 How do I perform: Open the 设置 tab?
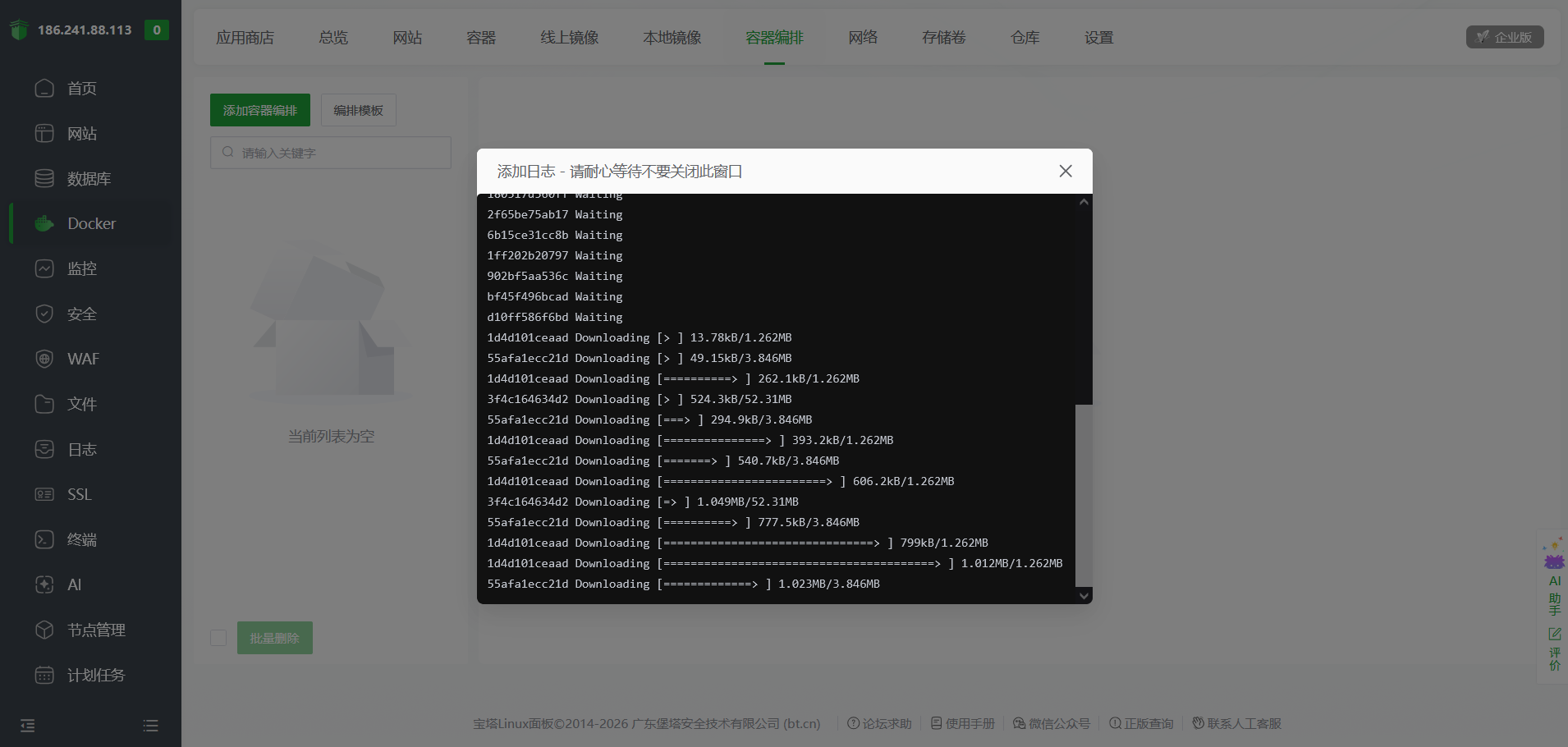click(x=1099, y=38)
